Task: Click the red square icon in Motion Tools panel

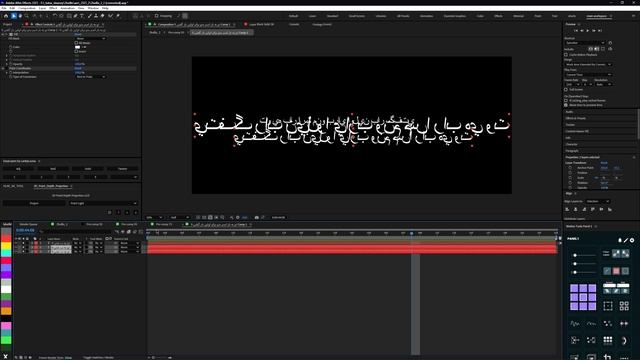Action: click(x=616, y=271)
